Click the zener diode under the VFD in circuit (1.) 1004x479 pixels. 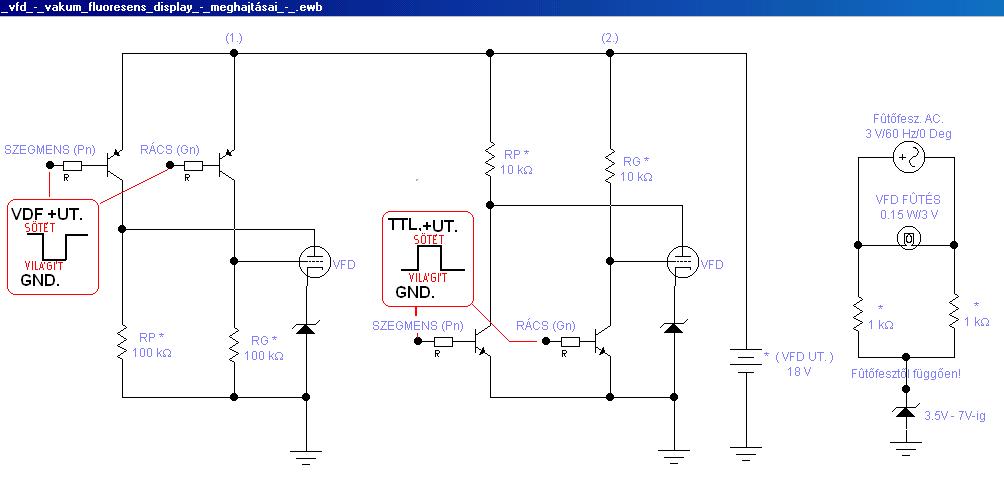tap(304, 328)
